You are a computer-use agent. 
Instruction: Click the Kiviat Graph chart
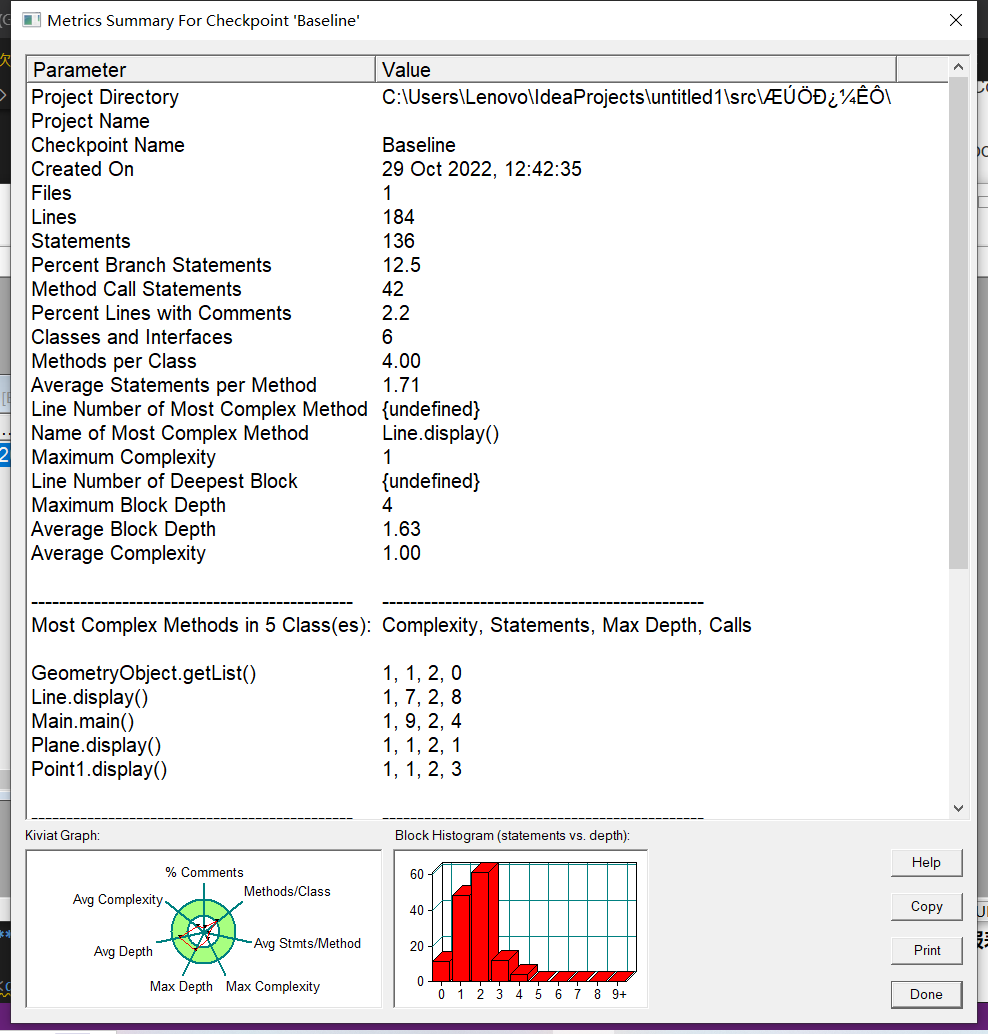(x=204, y=929)
